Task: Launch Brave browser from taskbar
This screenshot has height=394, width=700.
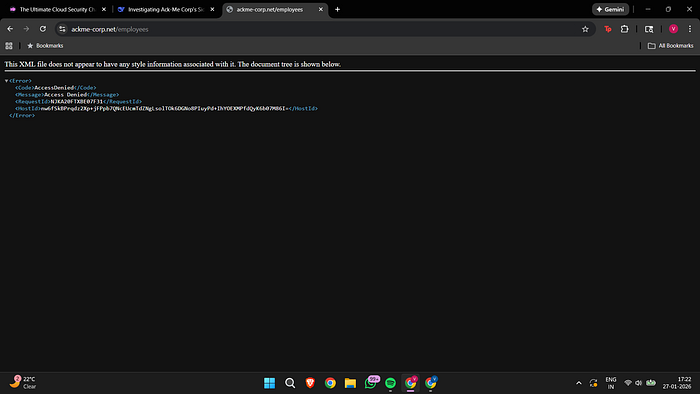Action: tap(310, 383)
